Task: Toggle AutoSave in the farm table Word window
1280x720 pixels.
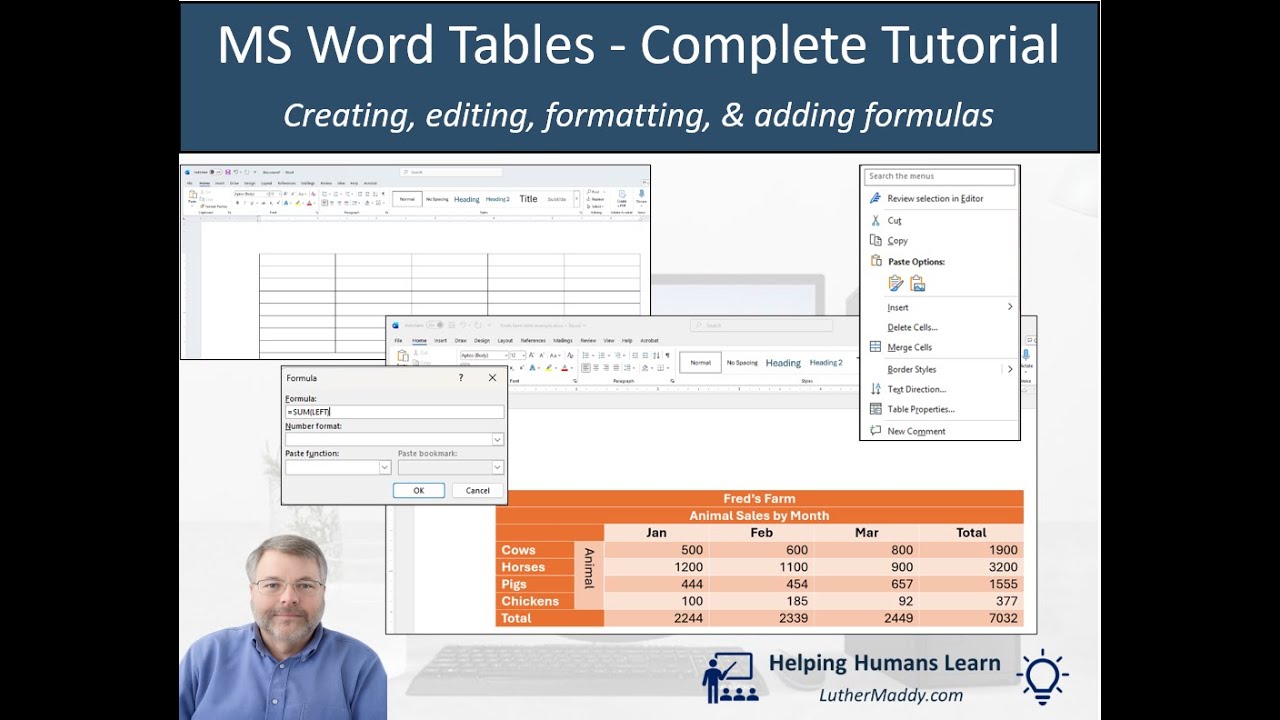Action: (x=434, y=324)
